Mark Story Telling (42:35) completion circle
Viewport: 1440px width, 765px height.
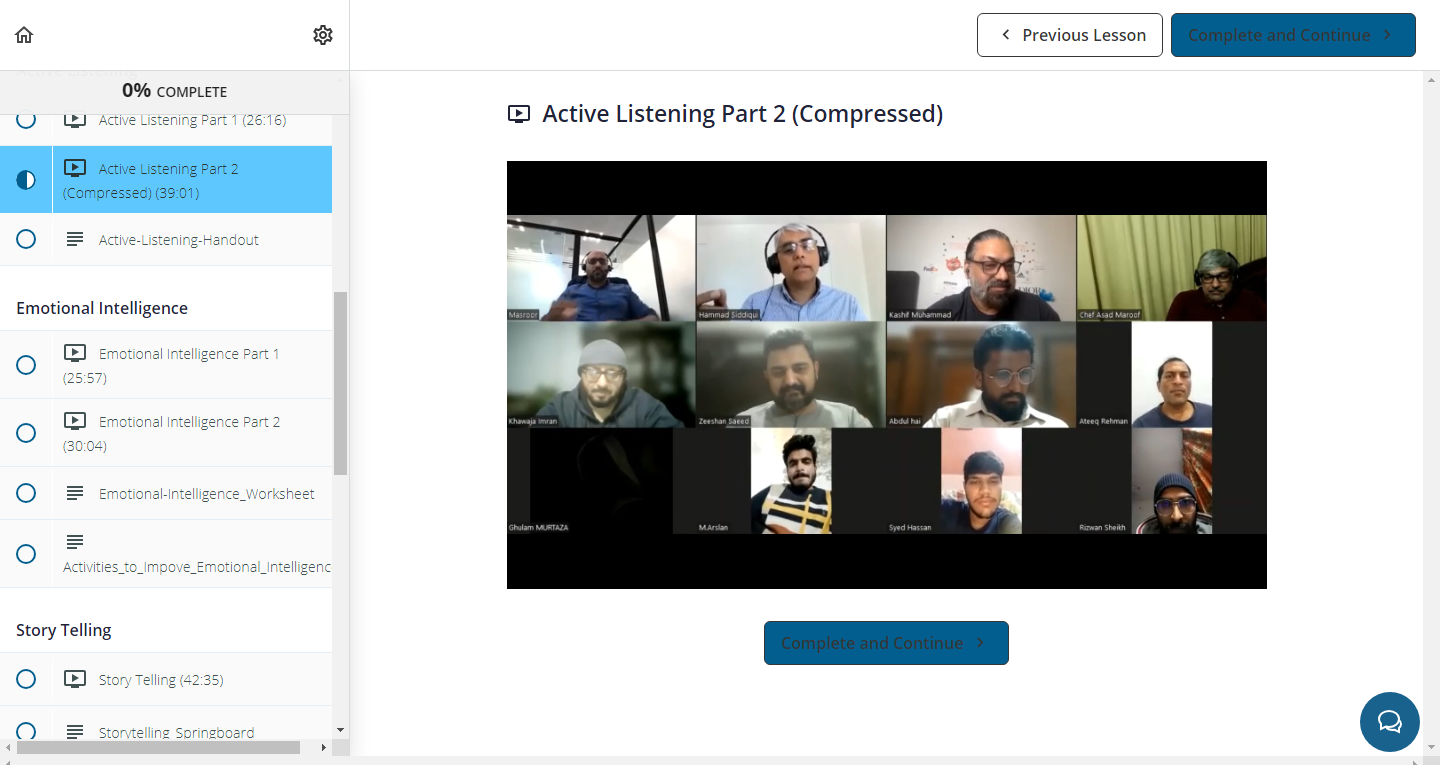click(26, 679)
